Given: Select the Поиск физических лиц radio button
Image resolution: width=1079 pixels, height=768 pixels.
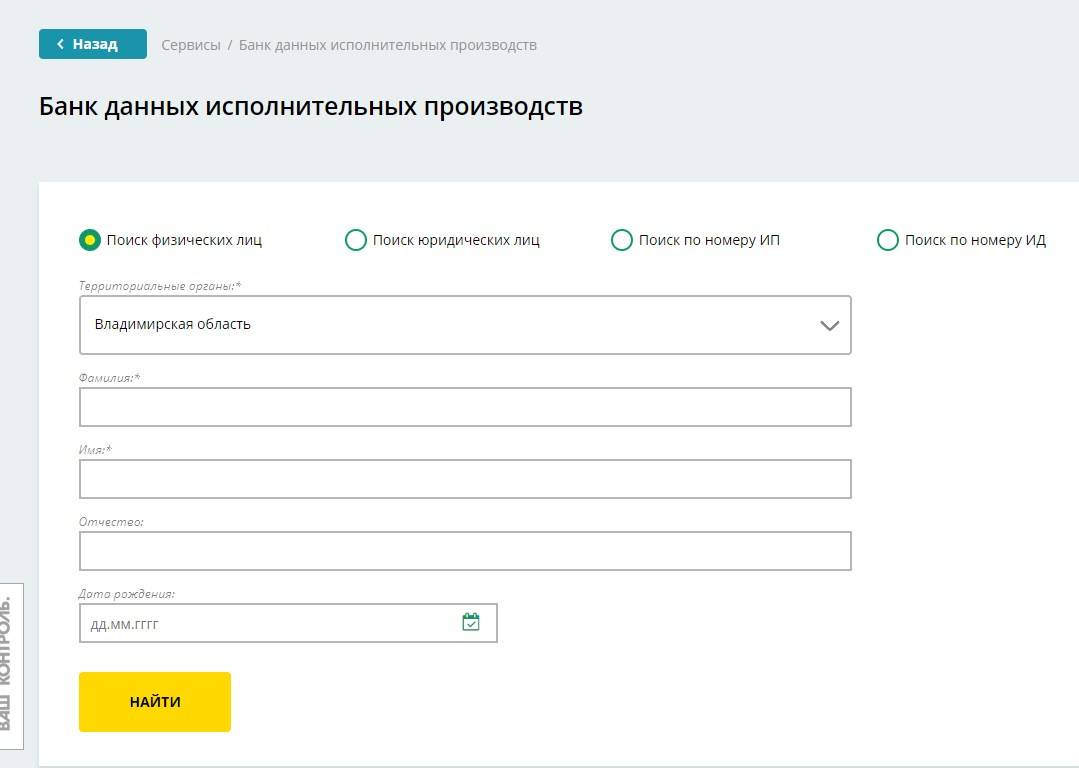Looking at the screenshot, I should [90, 240].
